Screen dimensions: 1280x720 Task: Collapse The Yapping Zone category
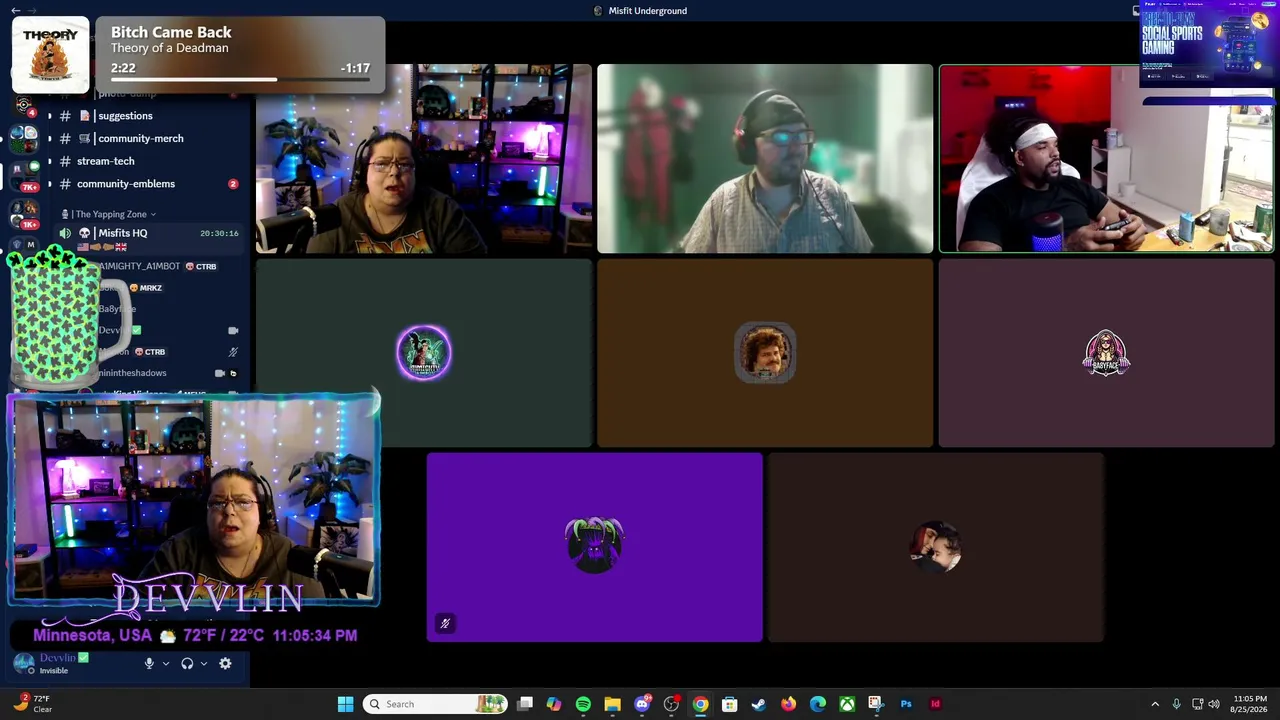(109, 214)
